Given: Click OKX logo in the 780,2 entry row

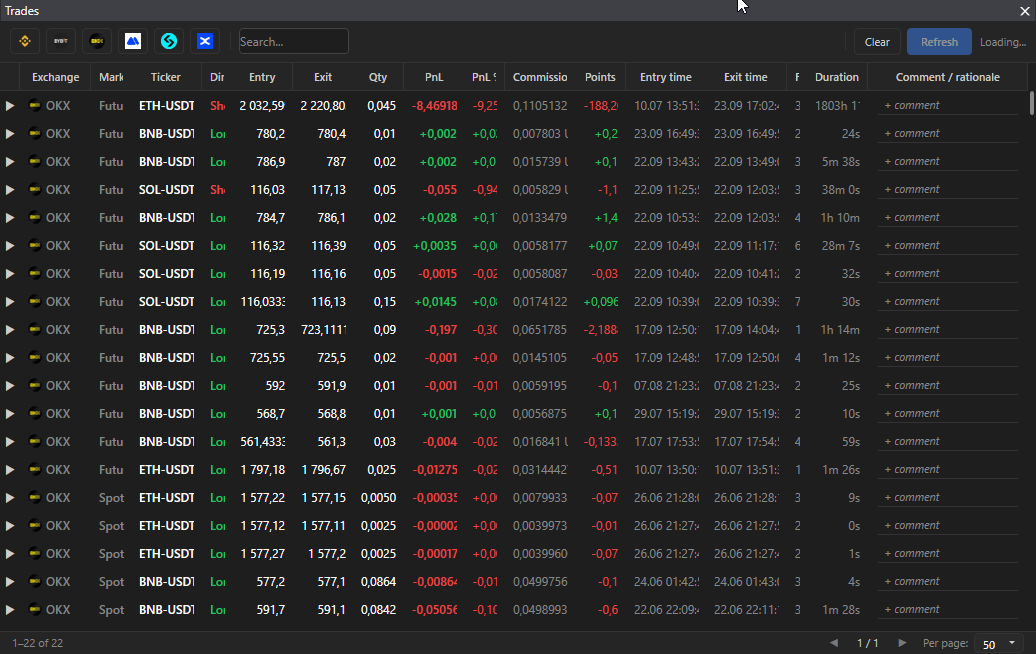Looking at the screenshot, I should [35, 133].
